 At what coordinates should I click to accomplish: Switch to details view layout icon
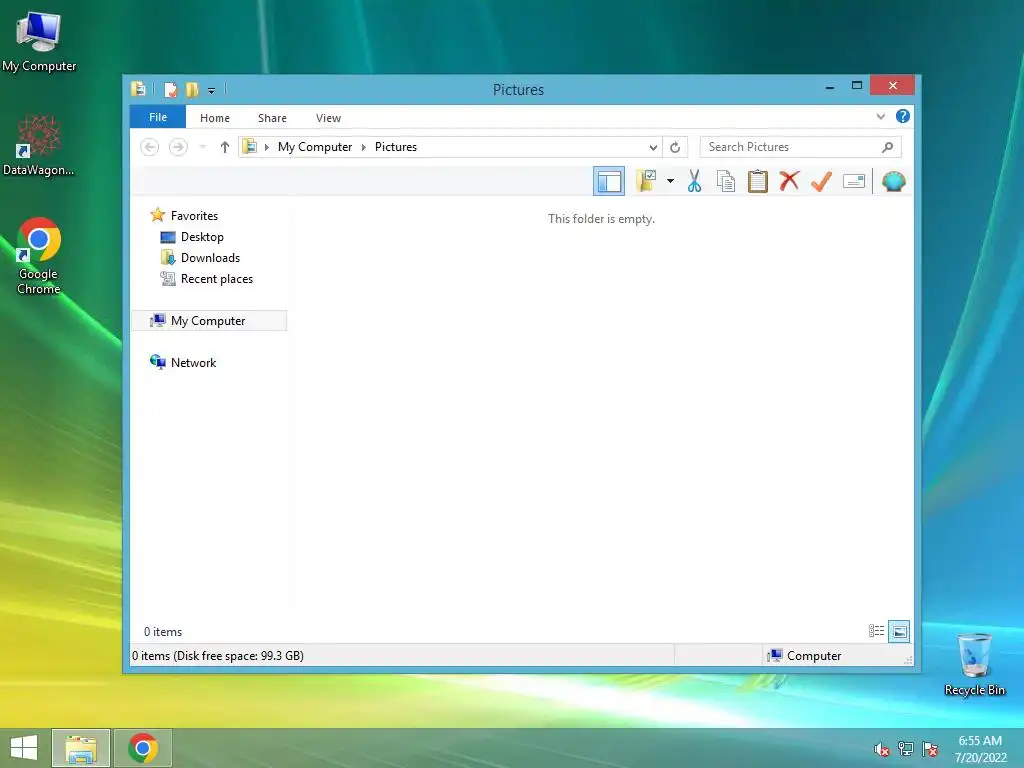coord(876,631)
